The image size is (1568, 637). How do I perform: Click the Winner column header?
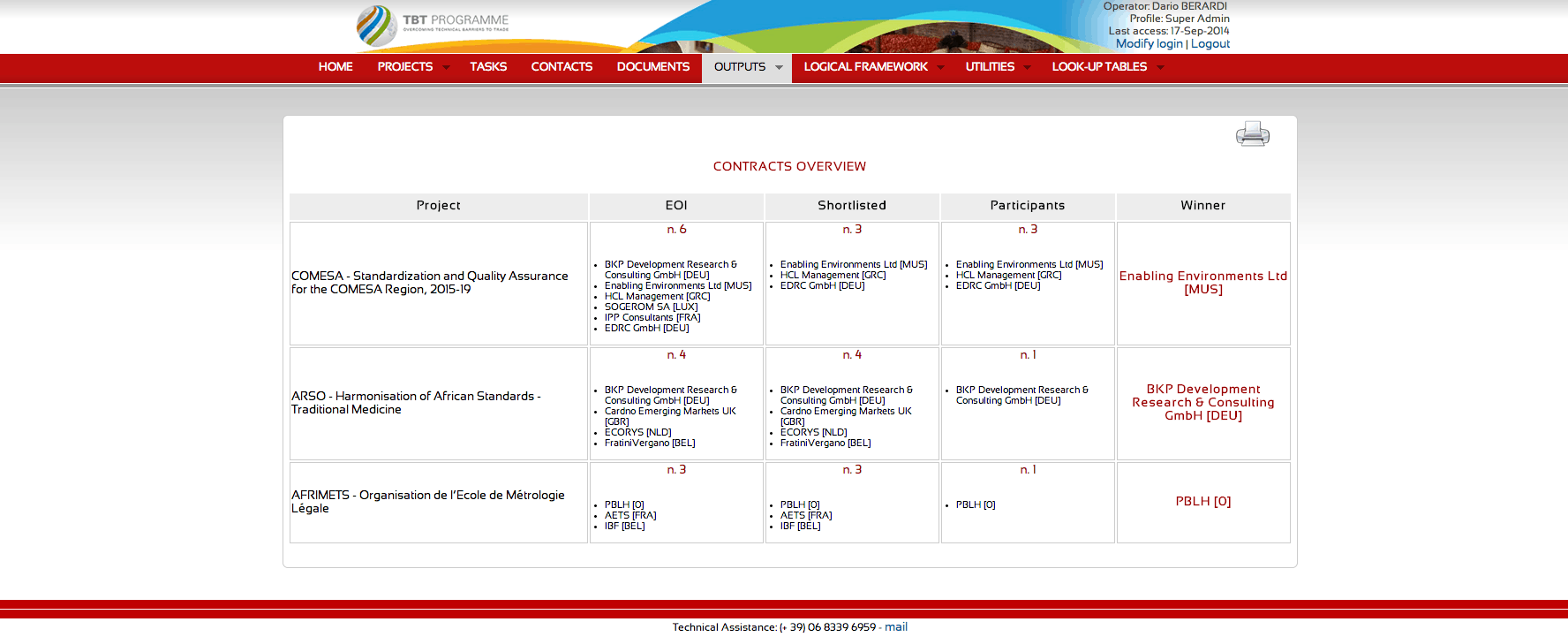(1203, 206)
